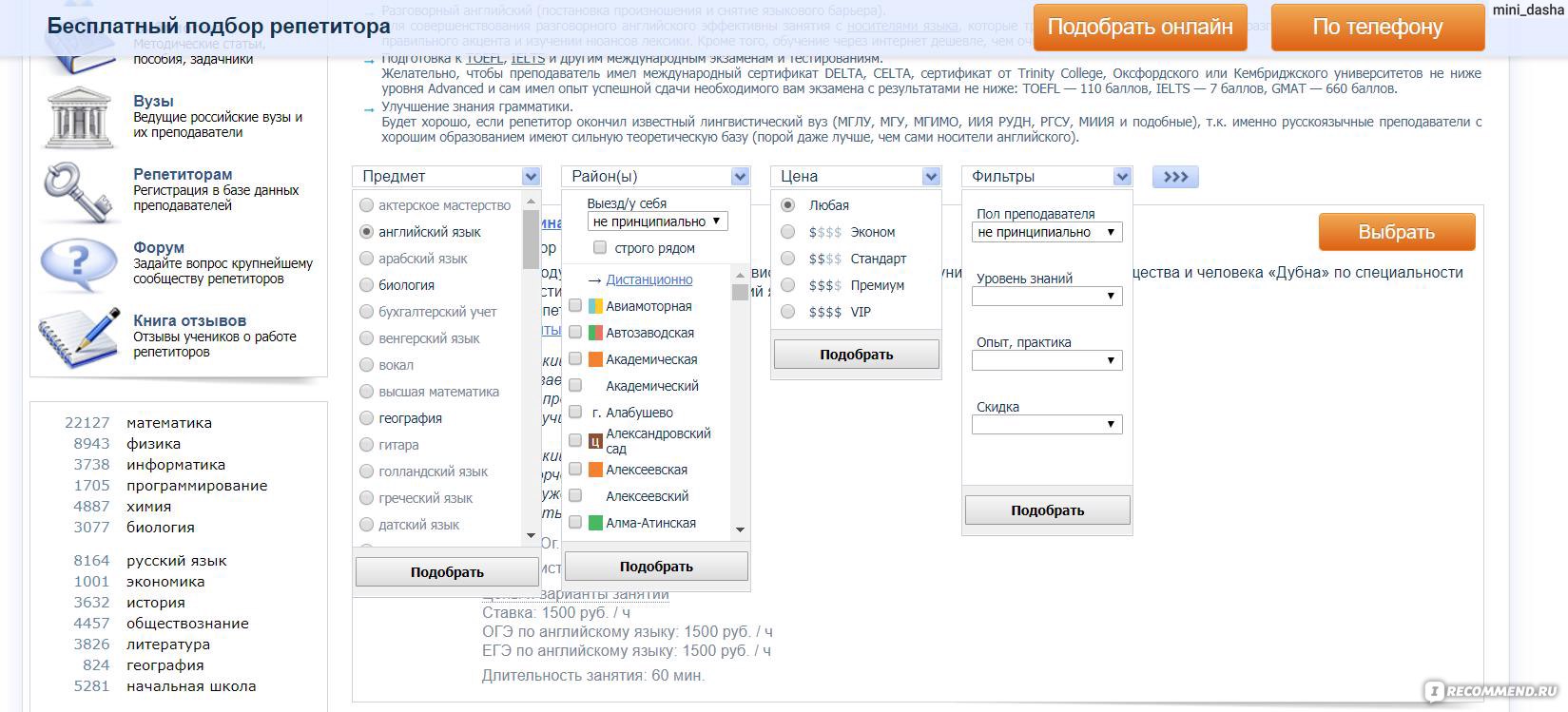Viewport: 1568px width, 712px height.
Task: Click the key icon for Репетиторам
Action: (78, 191)
